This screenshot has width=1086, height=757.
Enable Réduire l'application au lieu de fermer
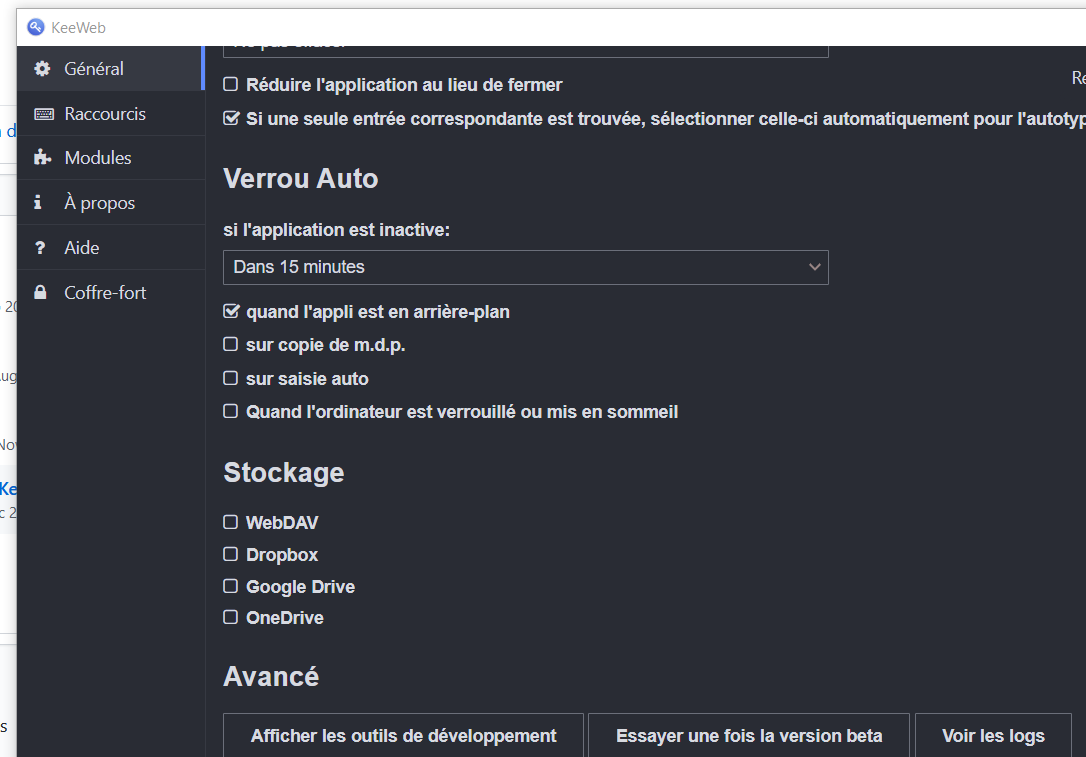pyautogui.click(x=230, y=85)
